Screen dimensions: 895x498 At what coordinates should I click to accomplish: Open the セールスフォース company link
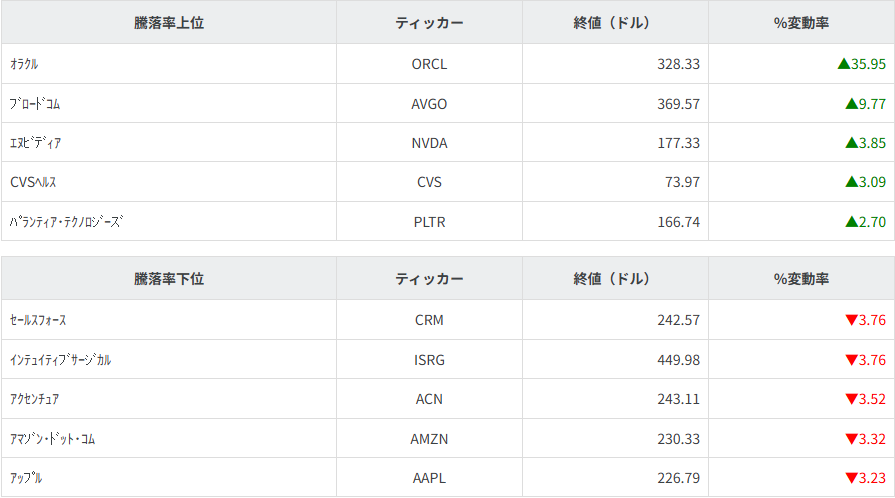pos(38,321)
